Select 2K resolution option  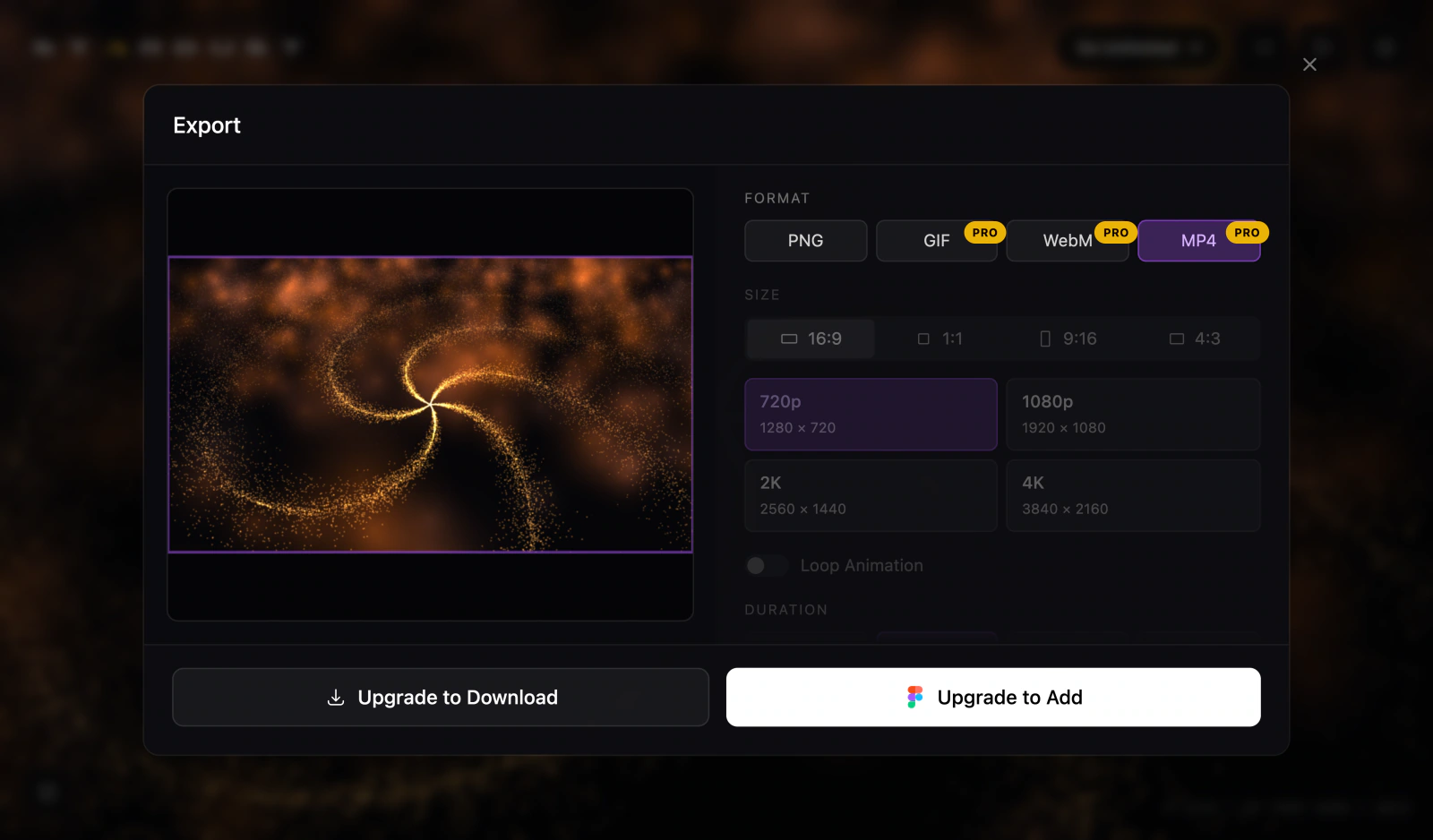pos(871,495)
